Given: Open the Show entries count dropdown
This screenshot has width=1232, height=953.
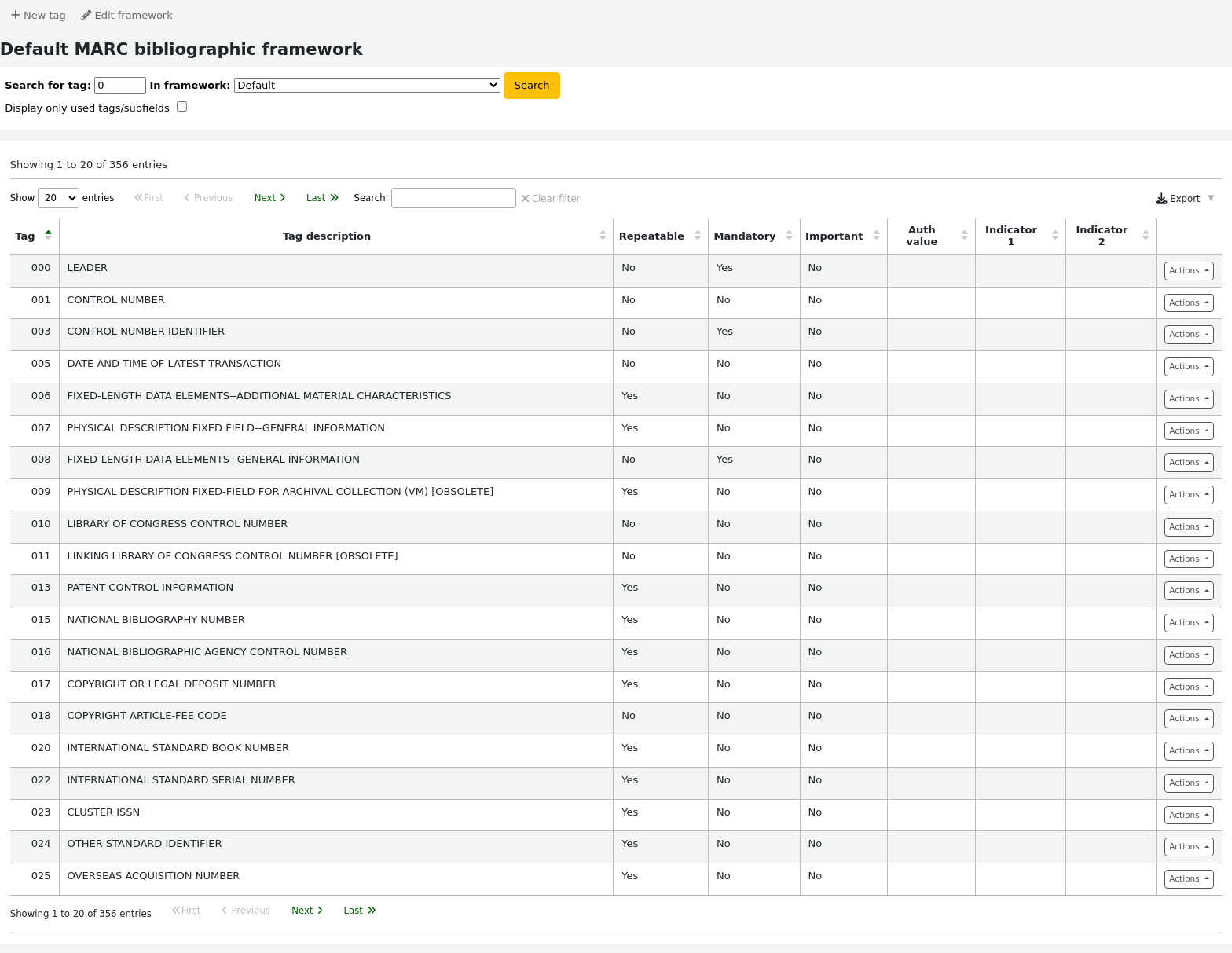Looking at the screenshot, I should point(58,198).
